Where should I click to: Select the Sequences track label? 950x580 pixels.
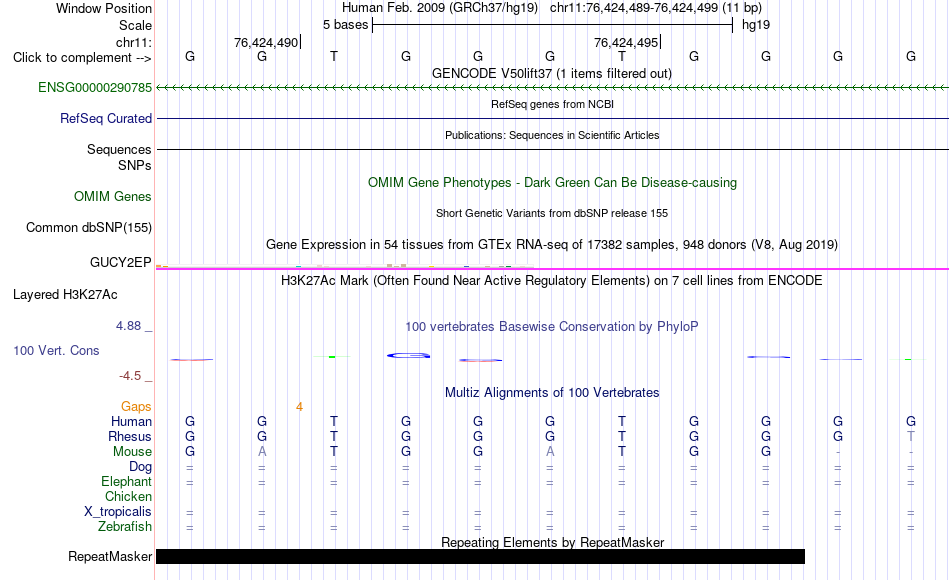click(119, 149)
